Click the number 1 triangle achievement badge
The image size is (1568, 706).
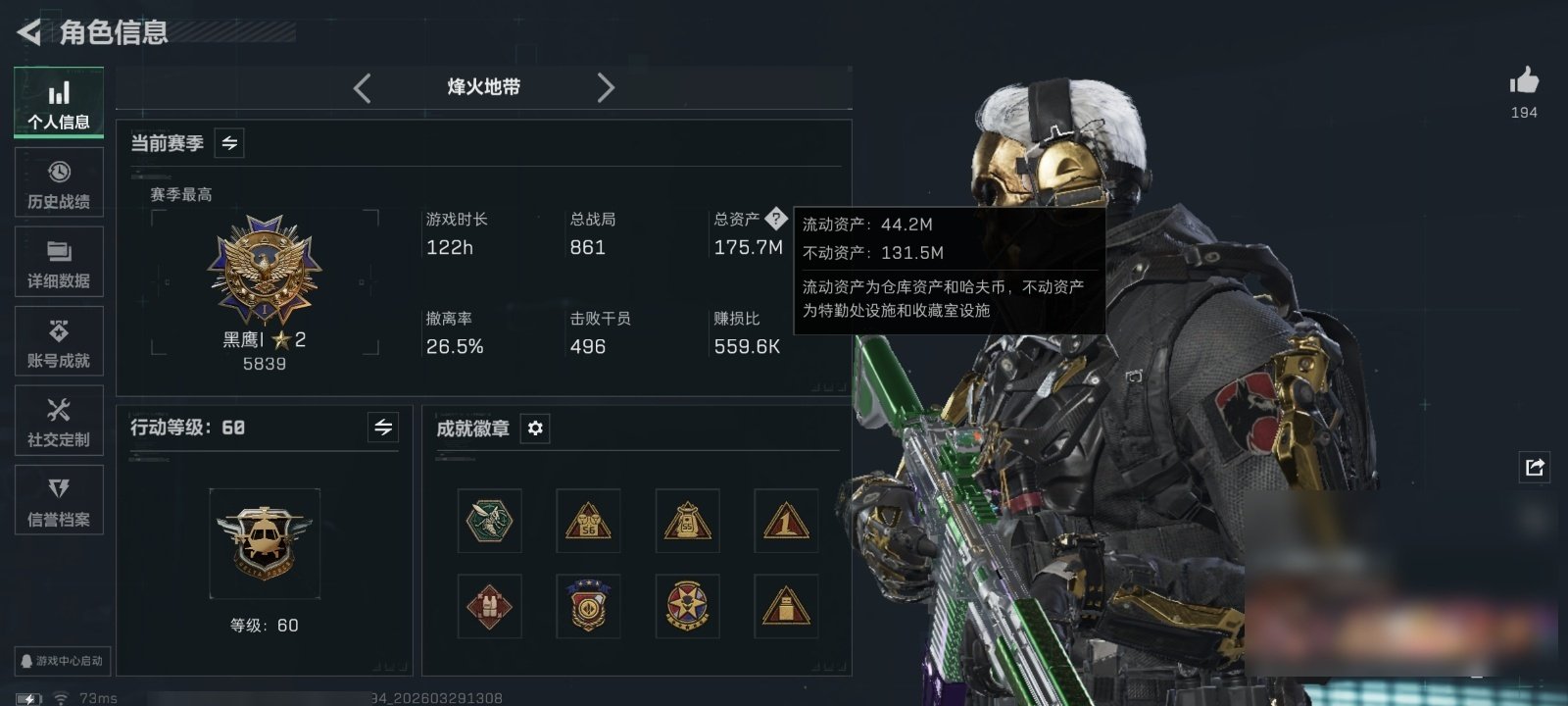pyautogui.click(x=786, y=521)
